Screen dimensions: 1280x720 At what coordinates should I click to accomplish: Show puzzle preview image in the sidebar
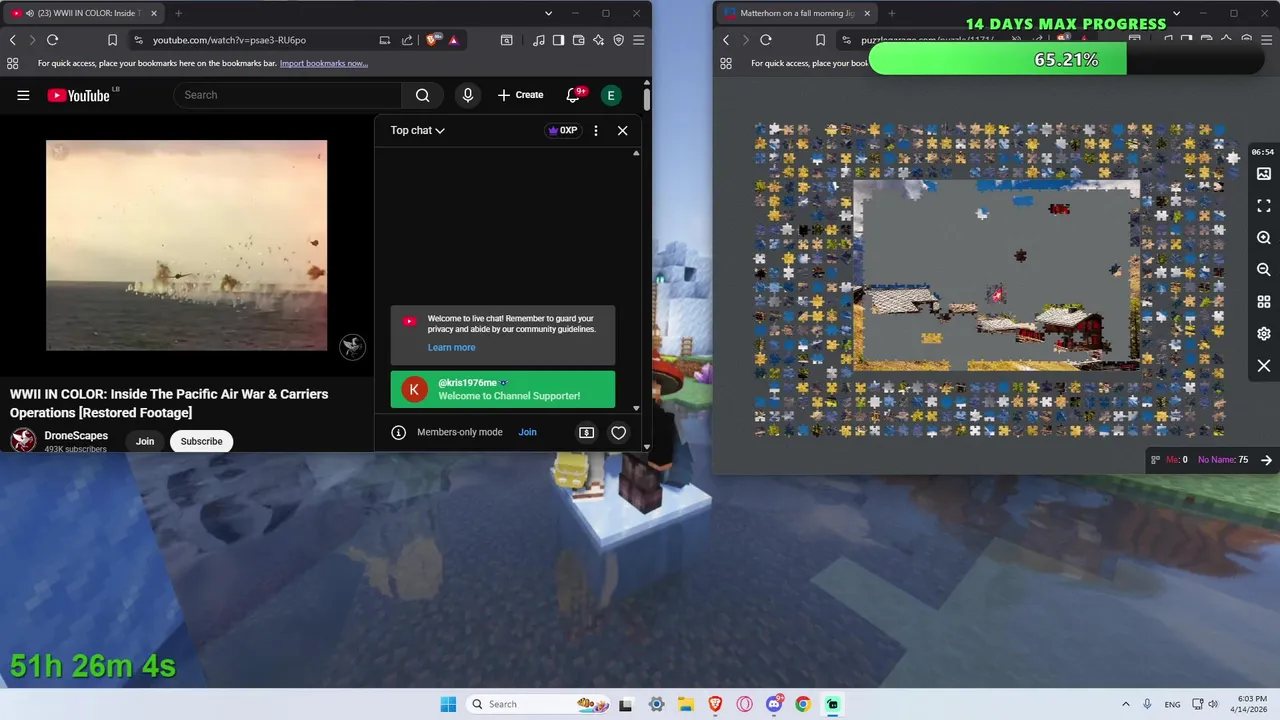(1264, 174)
